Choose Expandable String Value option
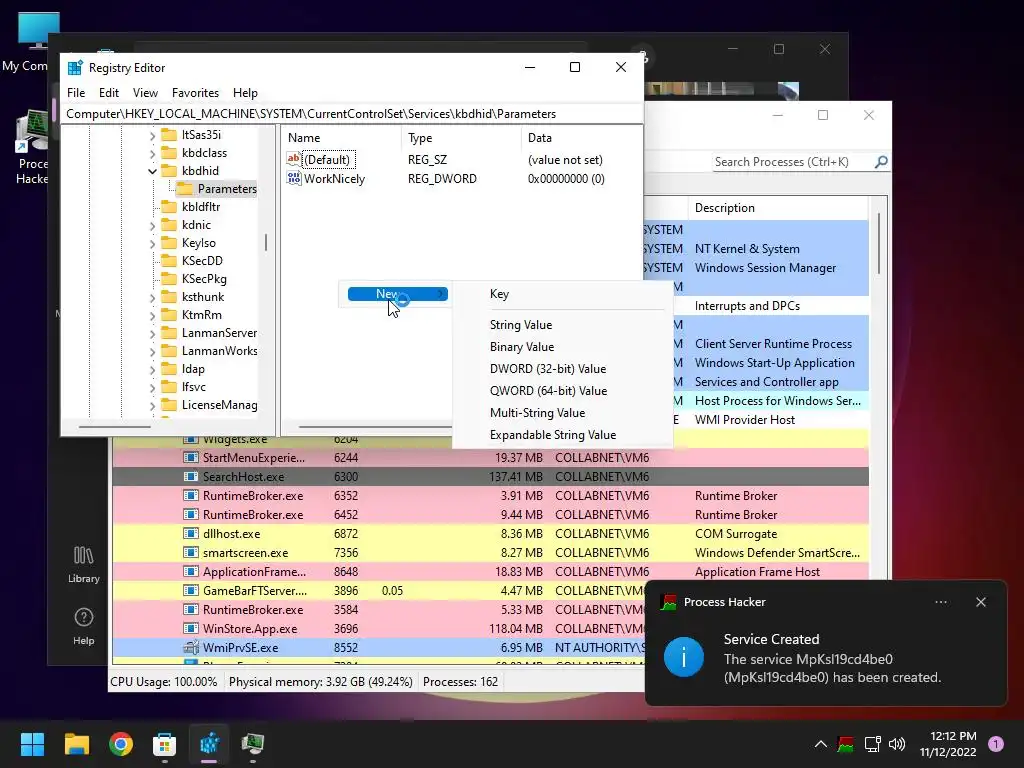The height and width of the screenshot is (768, 1024). coord(552,435)
